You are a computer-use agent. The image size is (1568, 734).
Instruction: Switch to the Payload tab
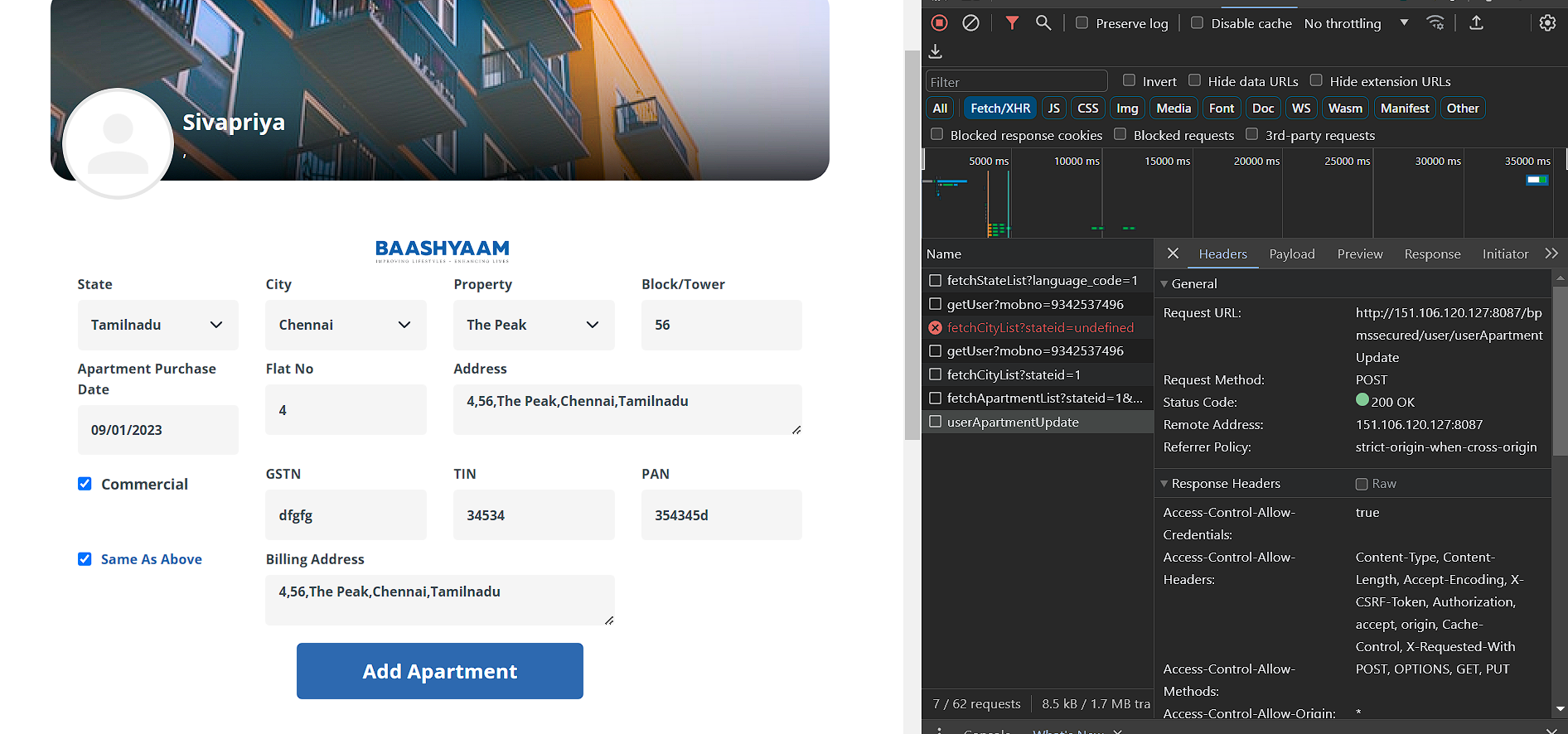point(1291,254)
